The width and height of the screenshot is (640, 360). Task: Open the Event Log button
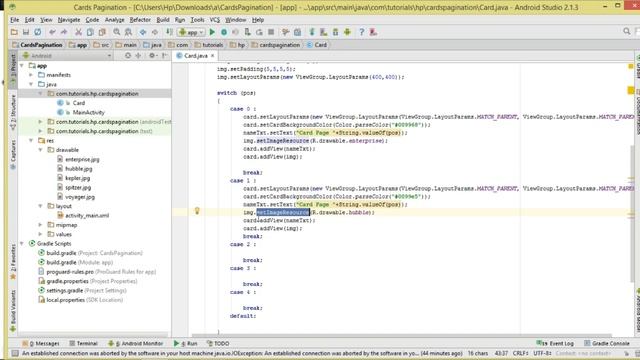coord(555,343)
